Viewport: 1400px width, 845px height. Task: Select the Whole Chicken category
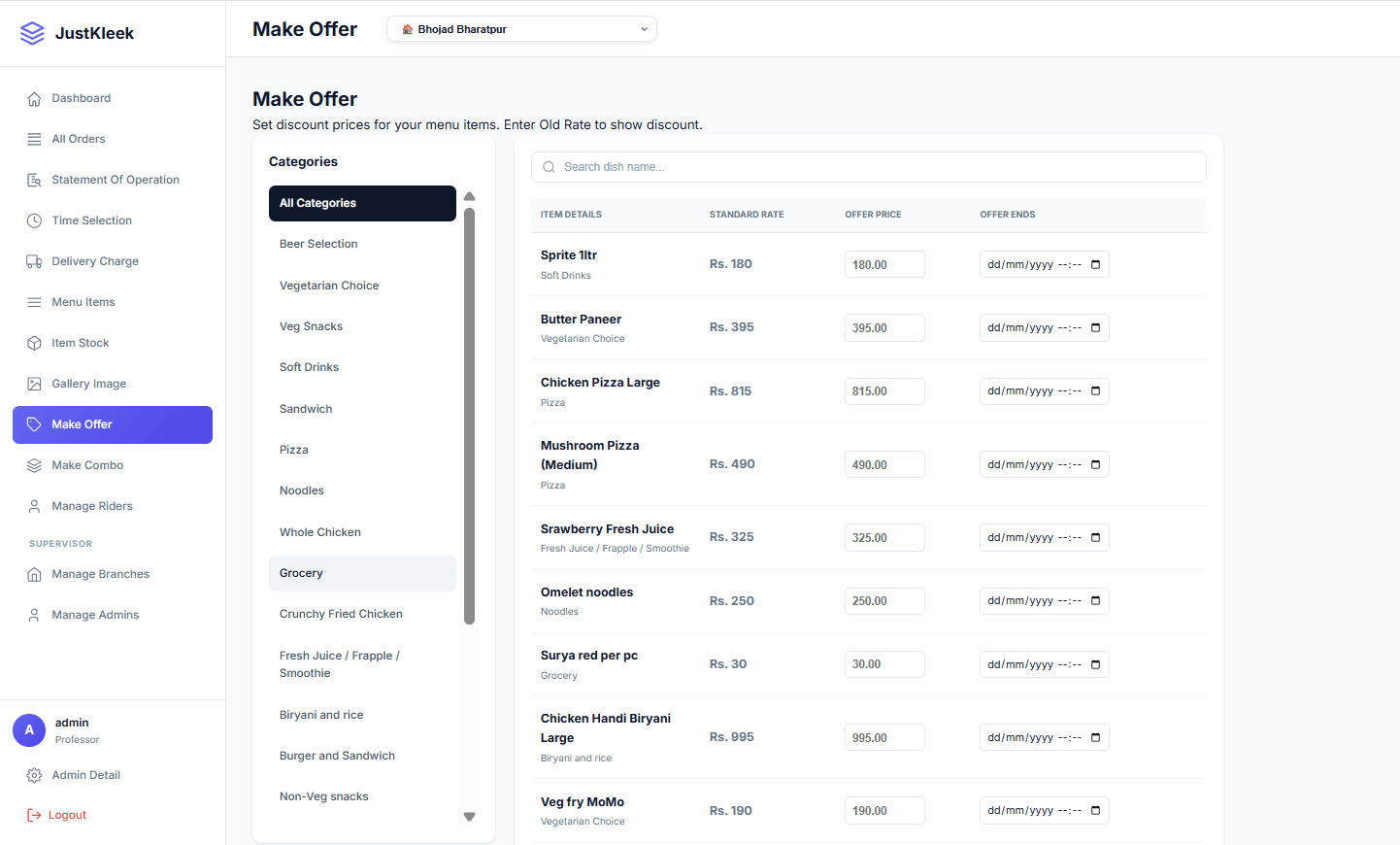tap(362, 532)
